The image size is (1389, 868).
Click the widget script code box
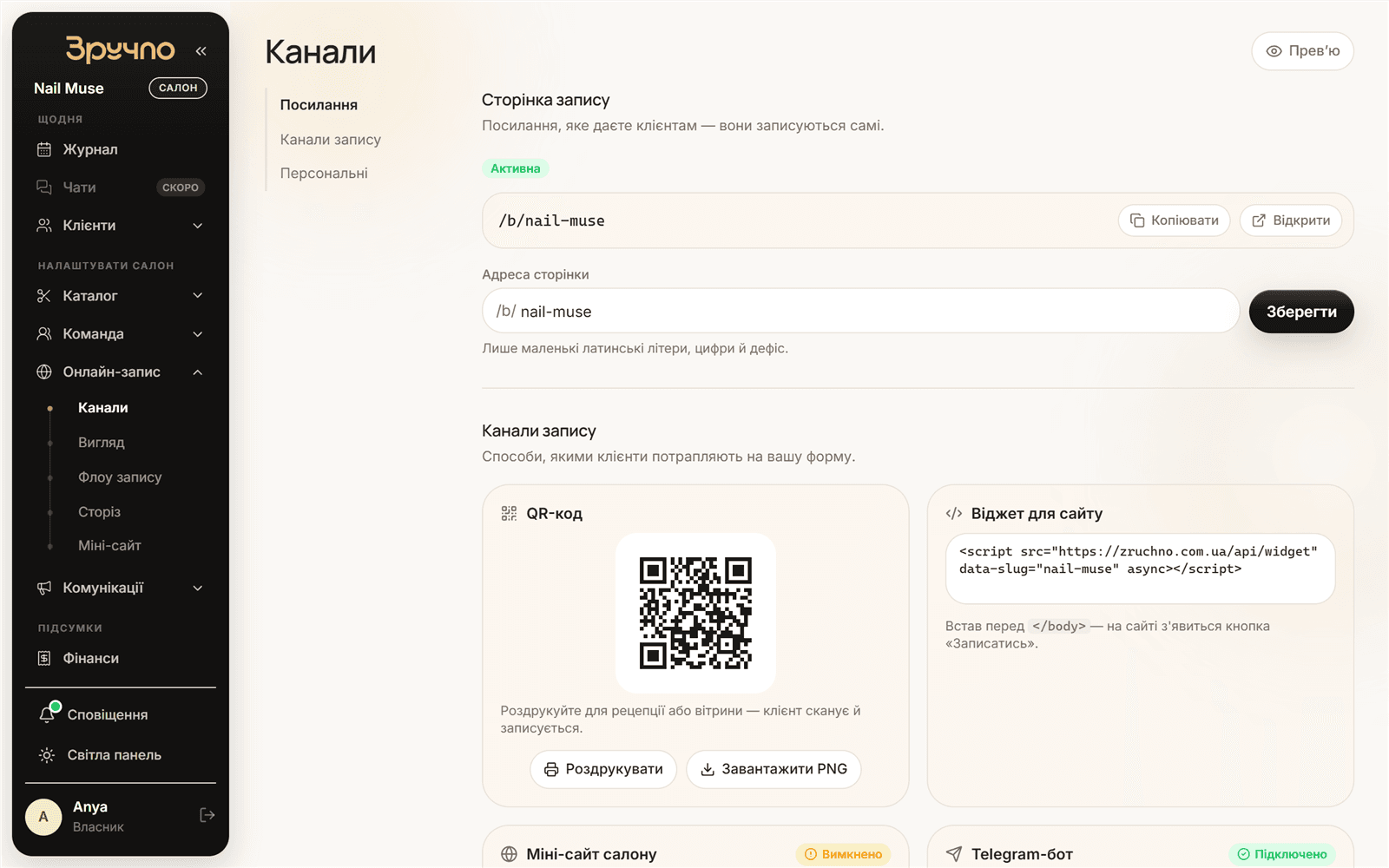pyautogui.click(x=1140, y=569)
